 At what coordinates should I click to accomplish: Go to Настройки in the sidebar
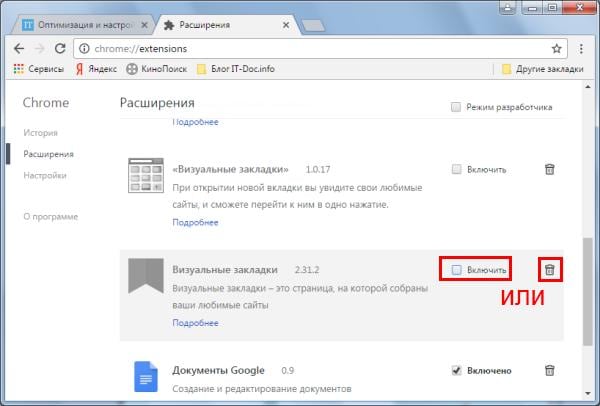click(45, 175)
